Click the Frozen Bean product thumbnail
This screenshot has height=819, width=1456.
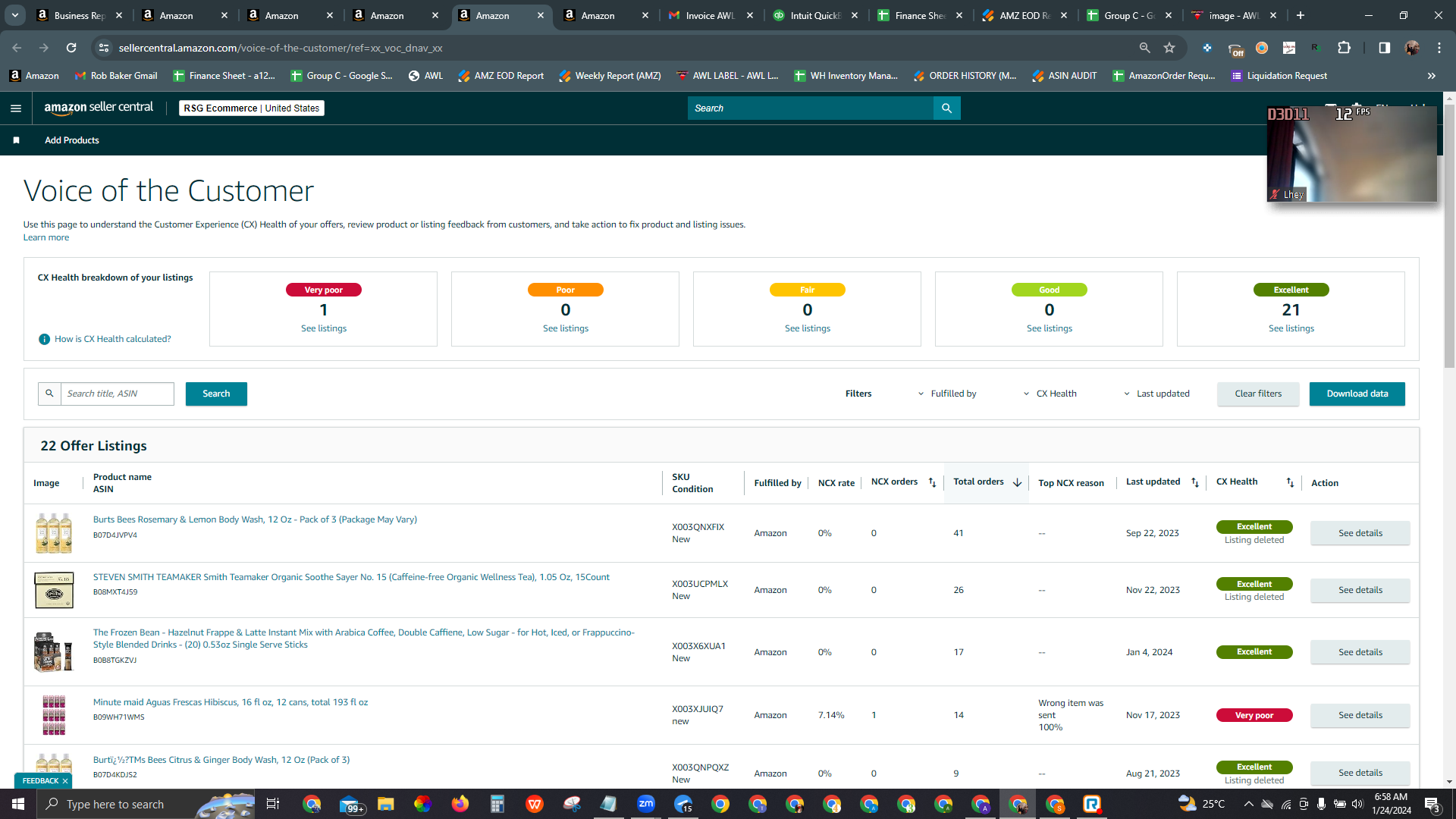click(54, 652)
